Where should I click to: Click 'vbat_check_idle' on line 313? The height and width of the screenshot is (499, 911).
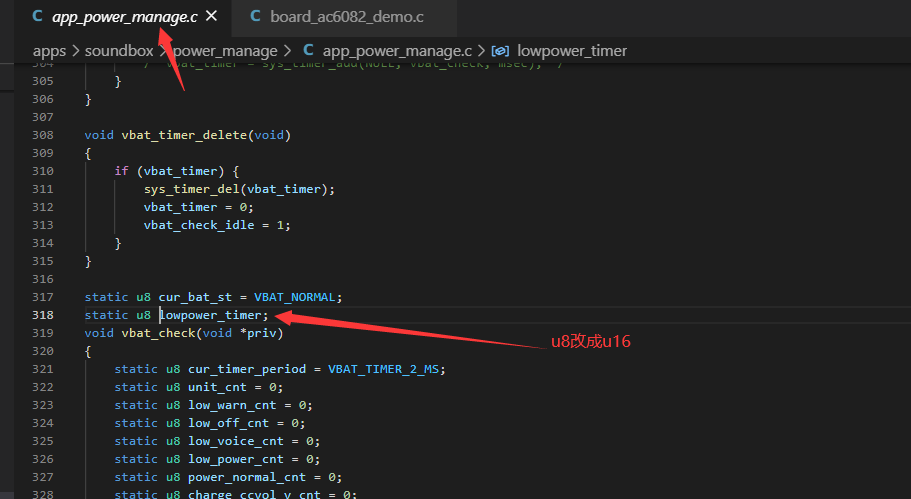click(x=199, y=225)
